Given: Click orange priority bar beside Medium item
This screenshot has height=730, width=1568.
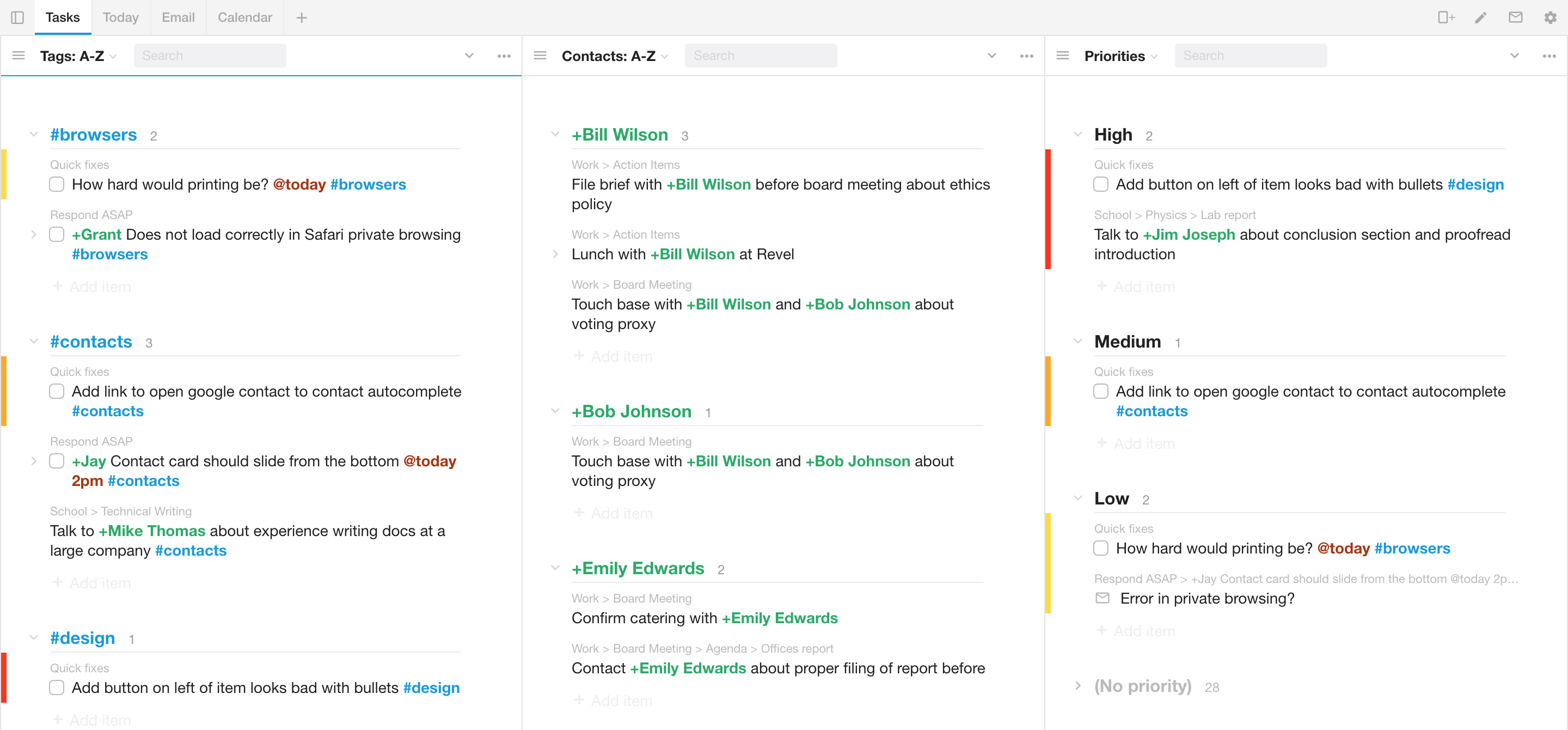Looking at the screenshot, I should [1048, 391].
